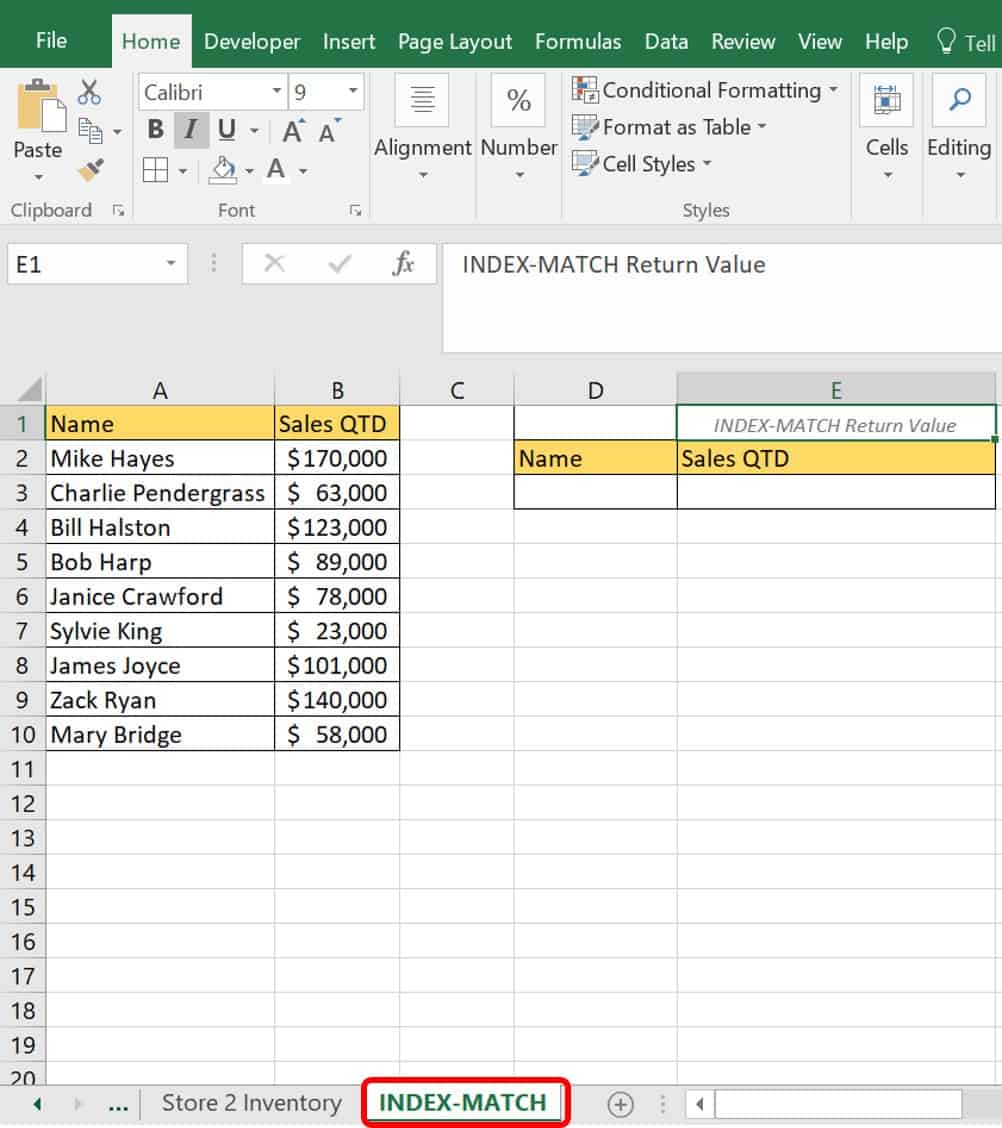Switch to the Insert tab
1002x1128 pixels.
pyautogui.click(x=349, y=42)
